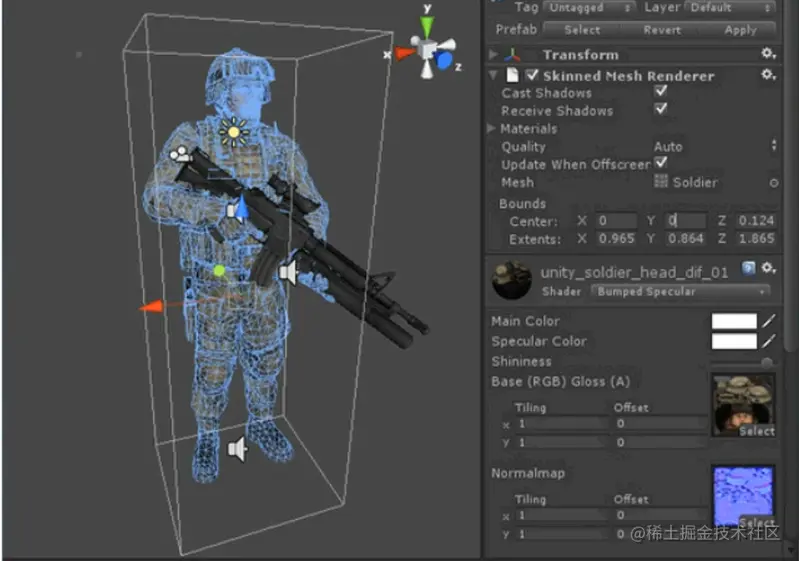Click the blue Z axis cone of the scene gizmo

[444, 60]
